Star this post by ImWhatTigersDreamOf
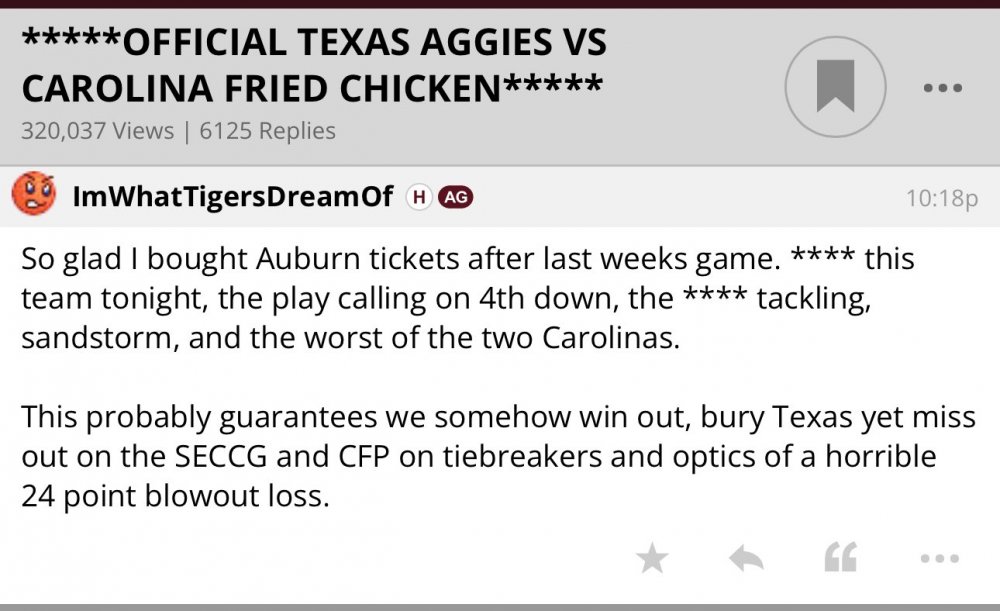Viewport: 1000px width, 611px height. coord(653,559)
